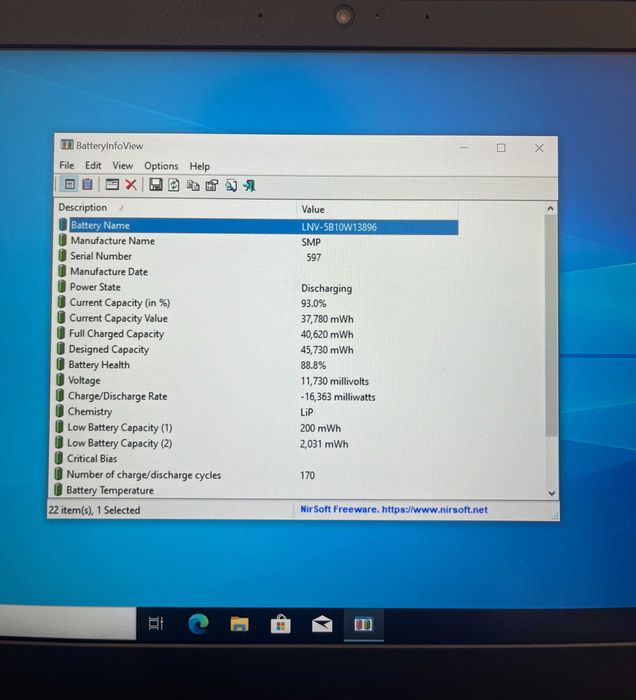Select the Current Capacity Value row
The height and width of the screenshot is (700, 636).
[257, 319]
